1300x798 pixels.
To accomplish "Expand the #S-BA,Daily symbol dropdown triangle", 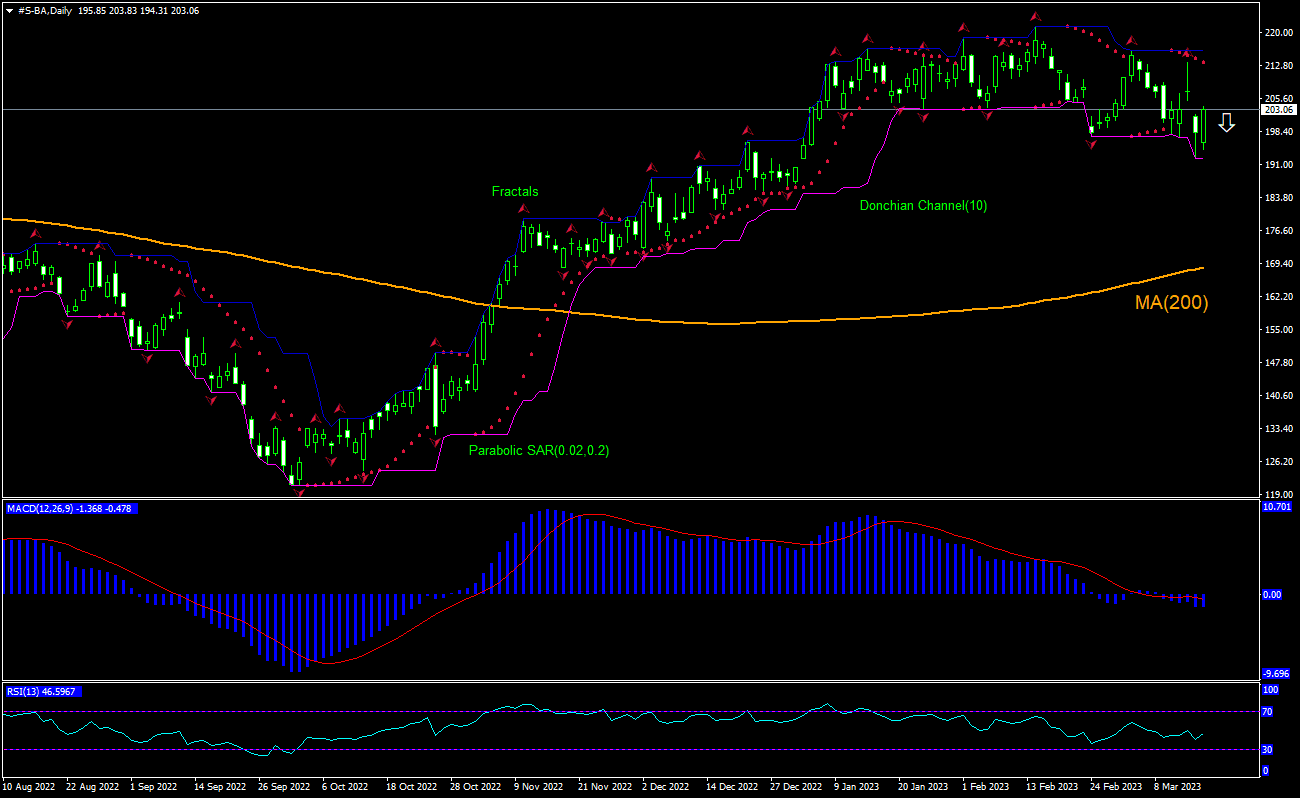I will click(x=8, y=12).
